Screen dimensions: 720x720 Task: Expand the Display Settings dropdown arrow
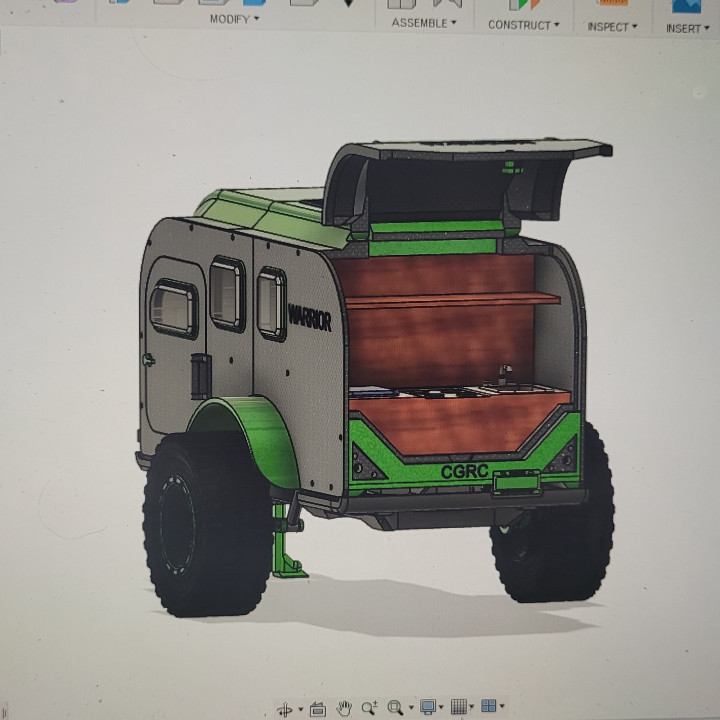441,707
